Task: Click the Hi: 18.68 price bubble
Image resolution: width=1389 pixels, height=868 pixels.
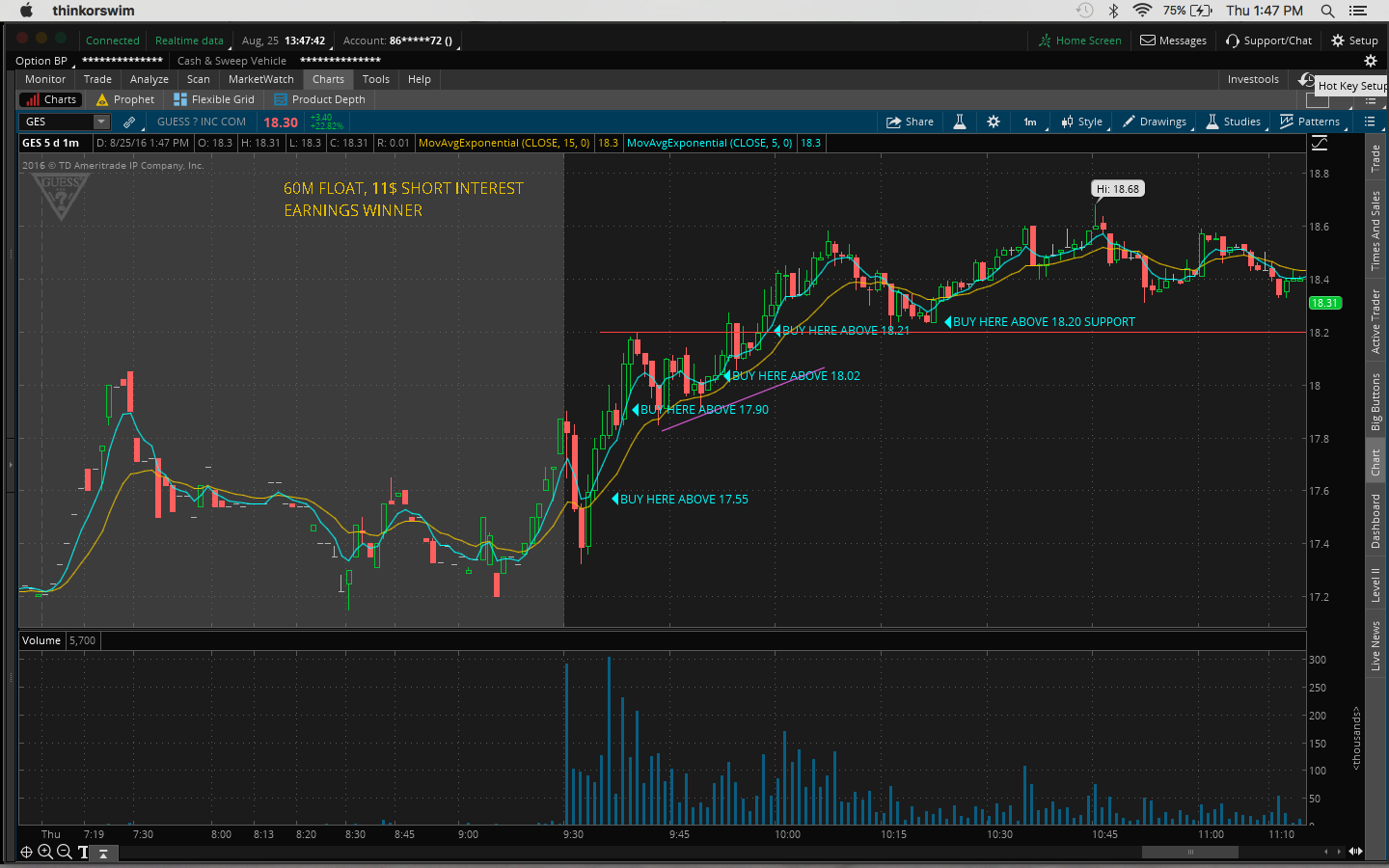Action: (1117, 189)
